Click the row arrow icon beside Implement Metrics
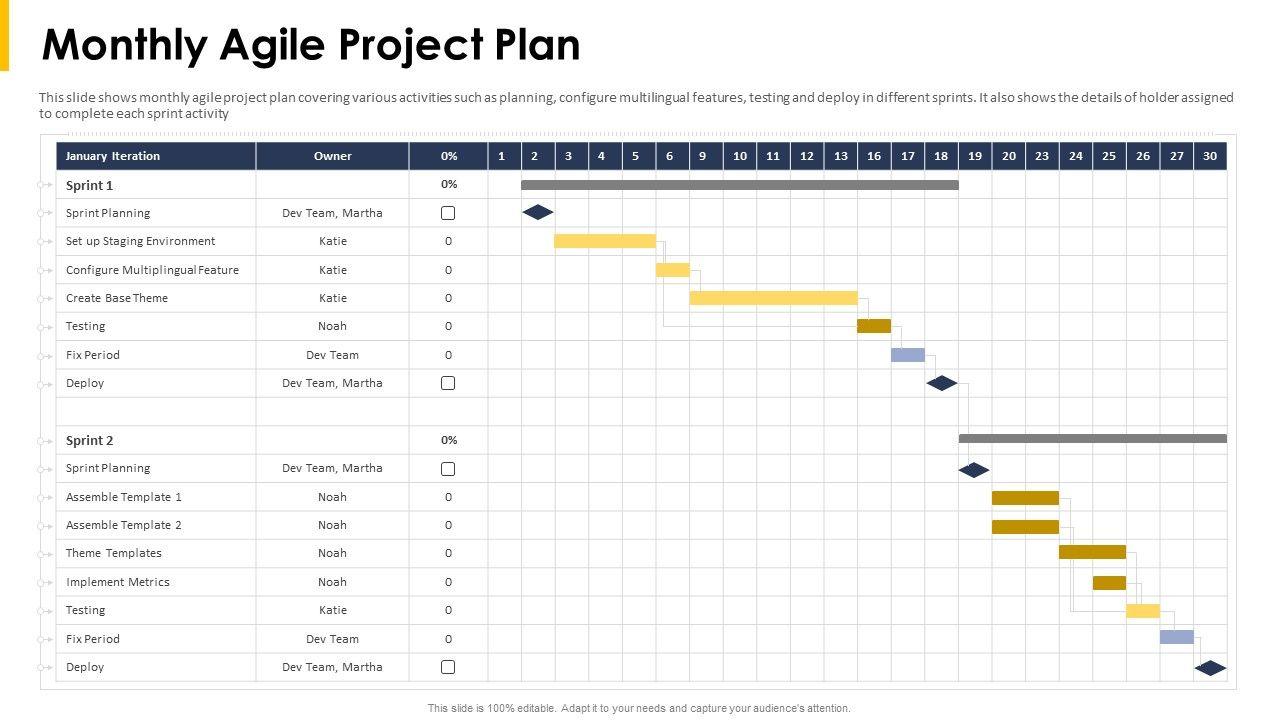Viewport: 1280px width, 720px height. [x=46, y=582]
